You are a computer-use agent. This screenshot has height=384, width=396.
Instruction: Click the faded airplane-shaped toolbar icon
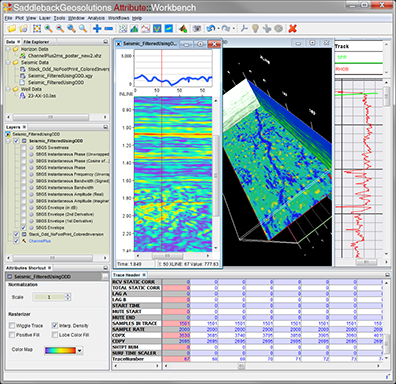pos(267,29)
